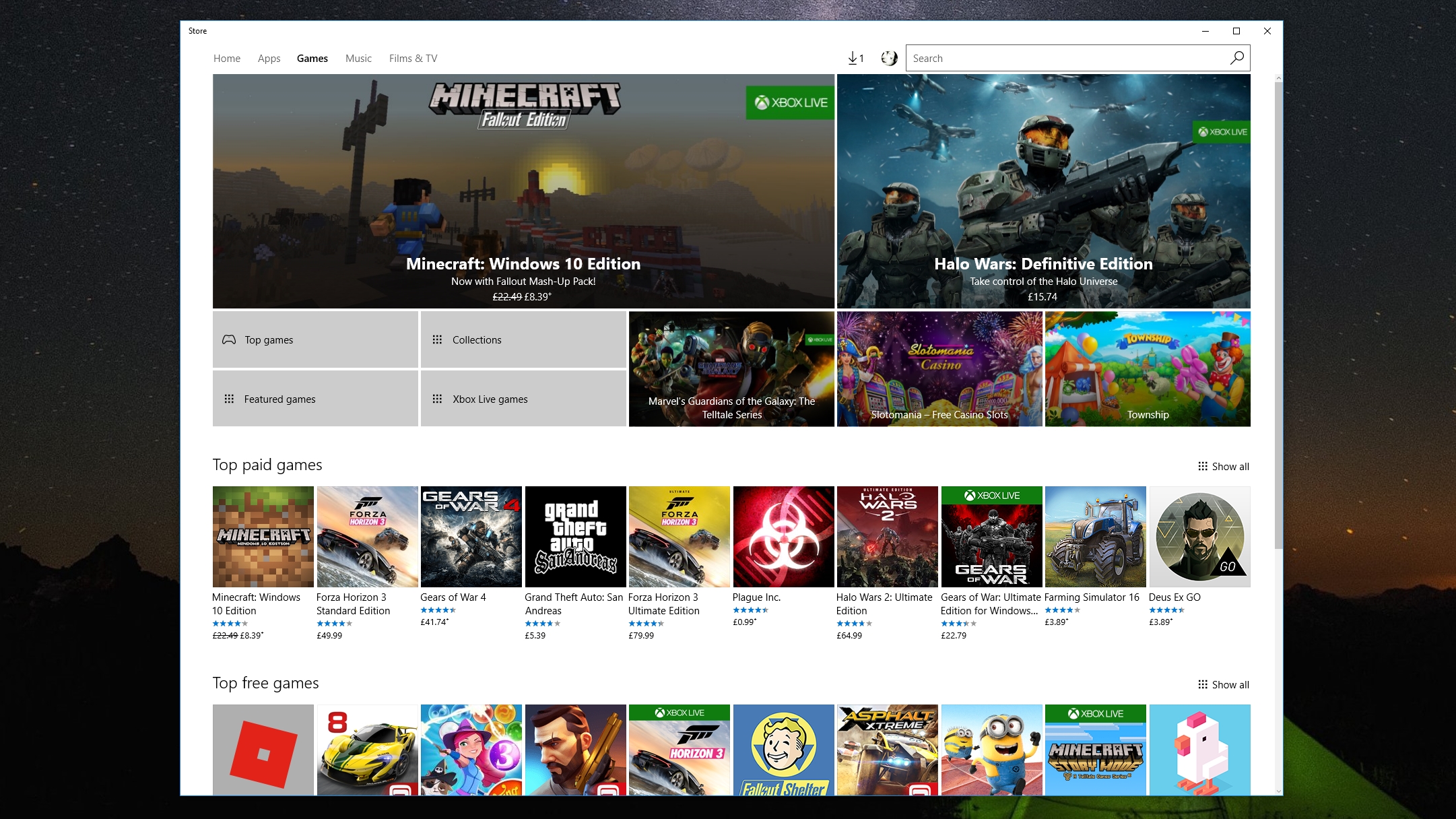The width and height of the screenshot is (1456, 819).
Task: Maximize the Store window
Action: pos(1236,31)
